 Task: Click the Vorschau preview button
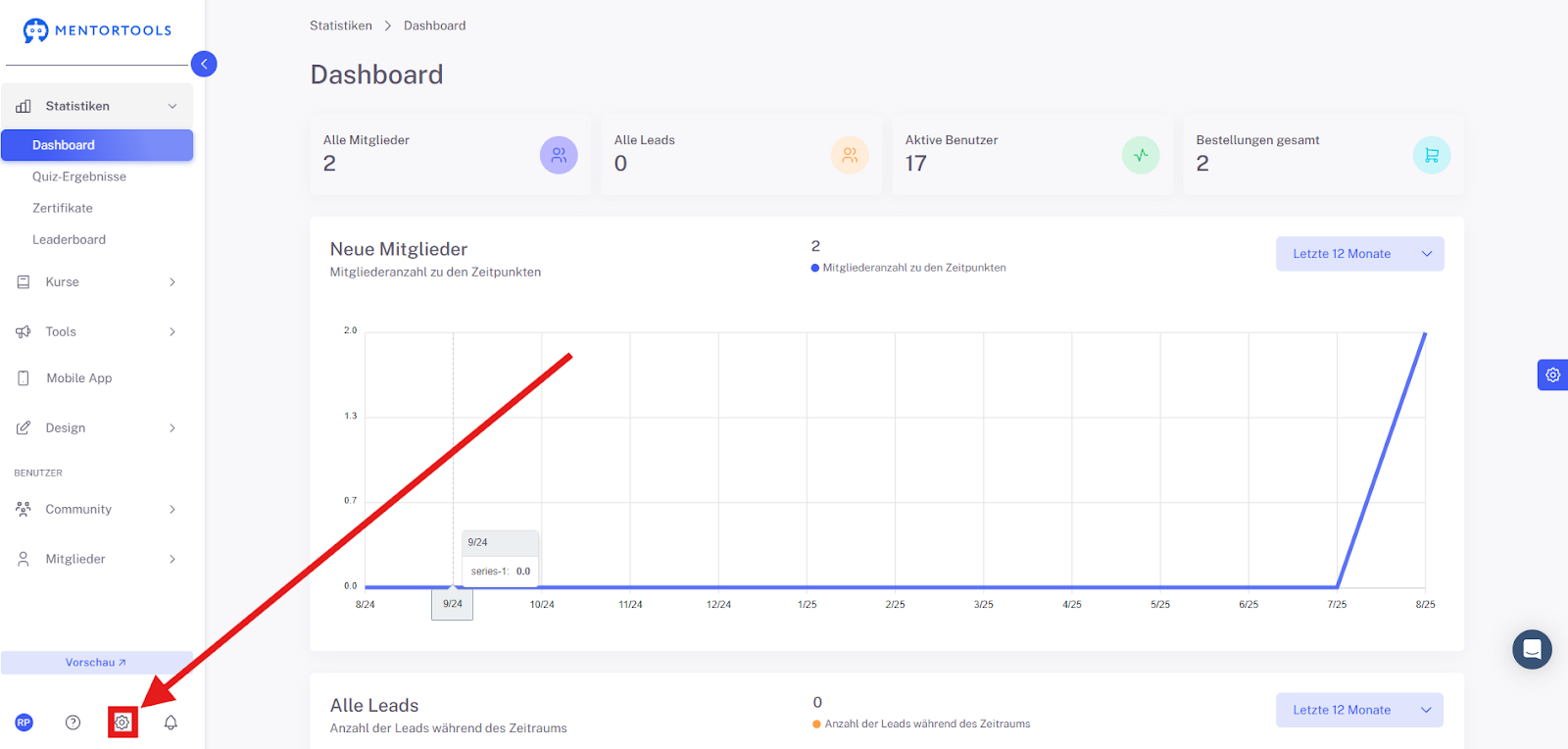click(97, 663)
